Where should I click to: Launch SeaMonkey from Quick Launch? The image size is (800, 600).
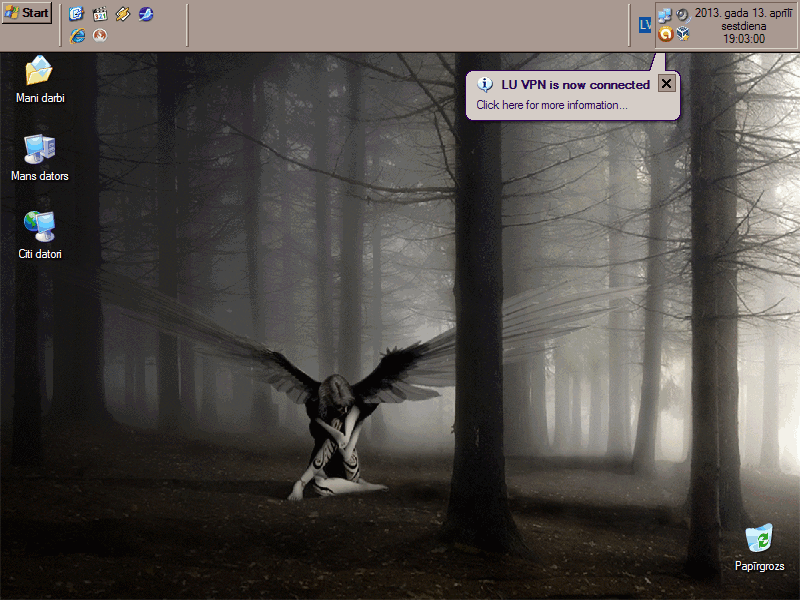(x=146, y=14)
